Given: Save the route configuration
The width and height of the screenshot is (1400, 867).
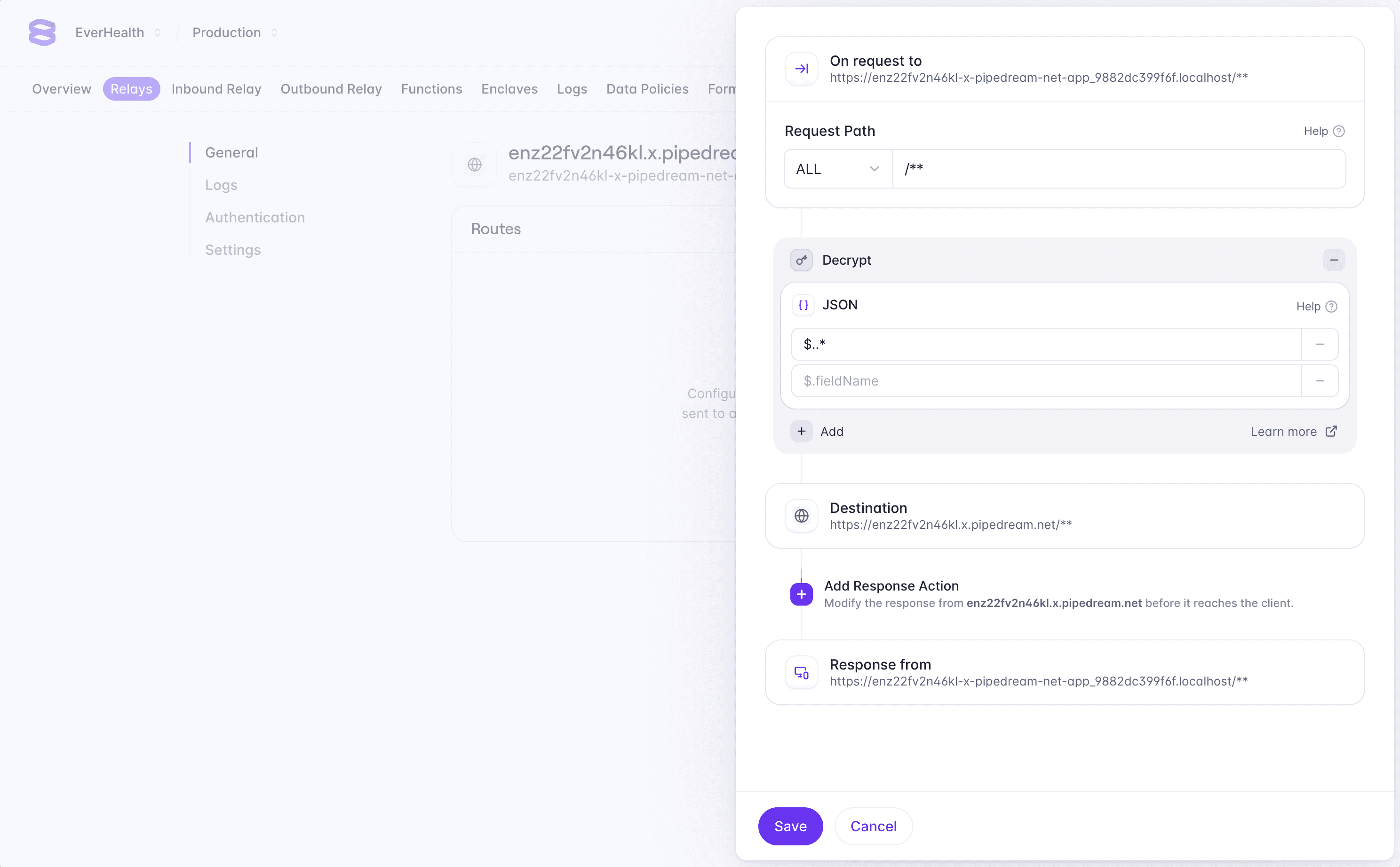Looking at the screenshot, I should point(790,826).
